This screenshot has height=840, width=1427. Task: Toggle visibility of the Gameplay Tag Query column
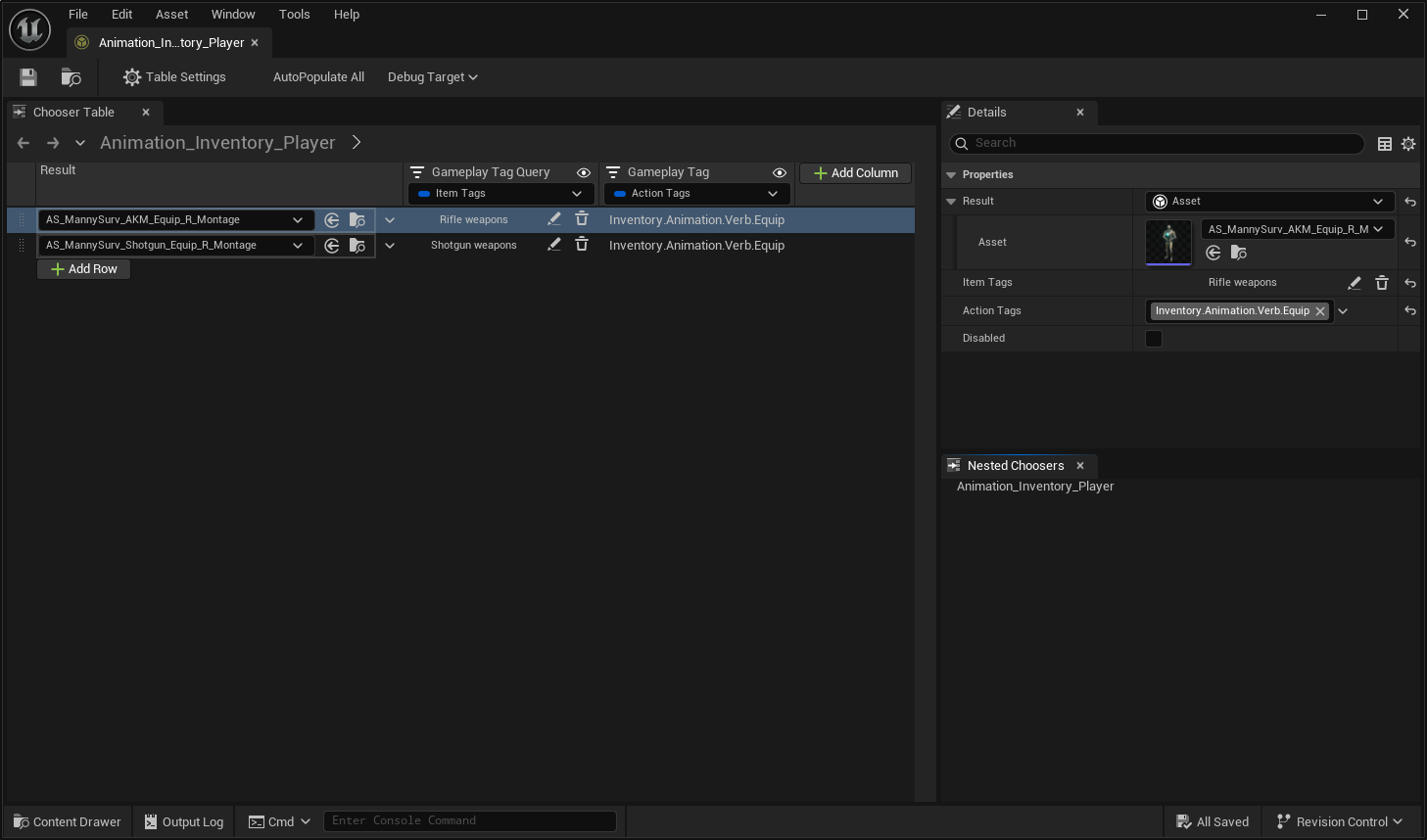[584, 171]
